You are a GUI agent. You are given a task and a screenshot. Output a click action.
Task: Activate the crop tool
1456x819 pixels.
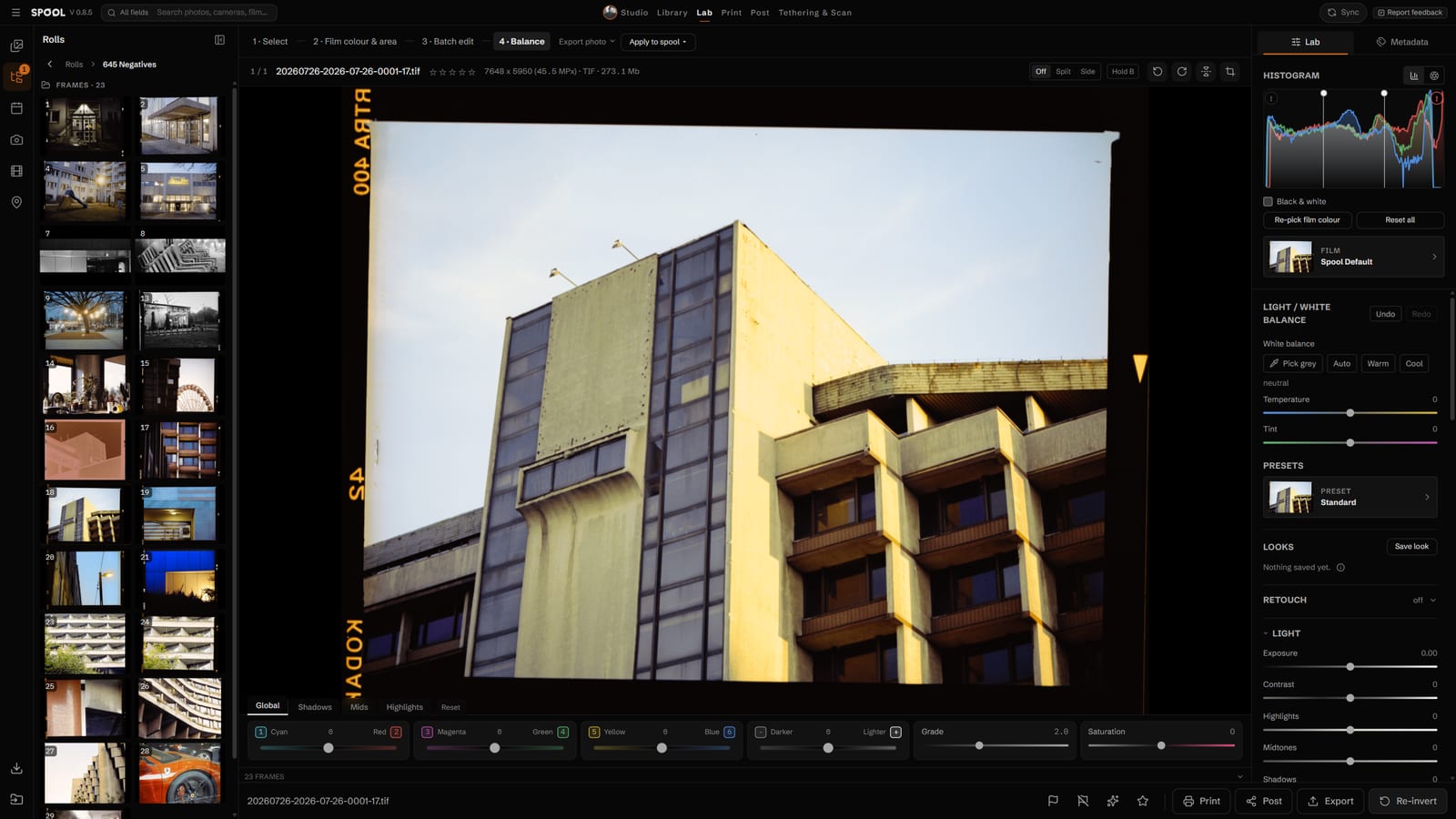(1230, 71)
